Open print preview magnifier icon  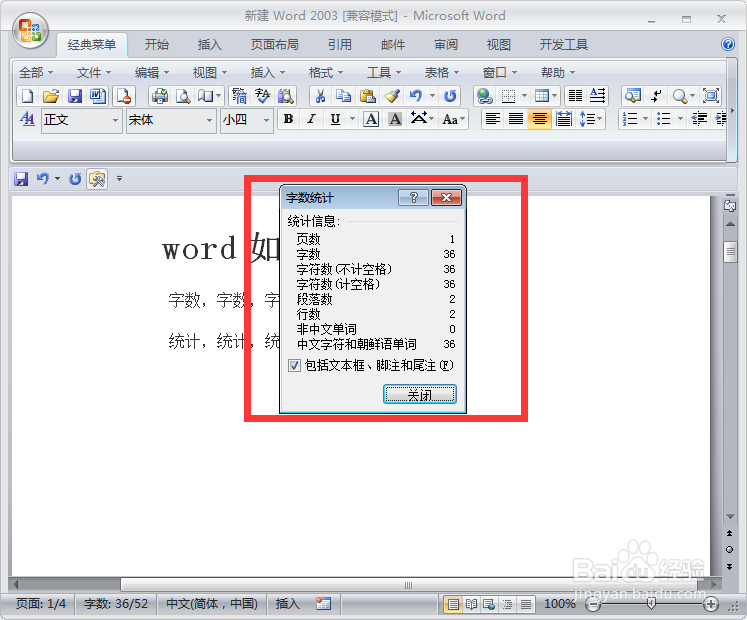(x=183, y=96)
